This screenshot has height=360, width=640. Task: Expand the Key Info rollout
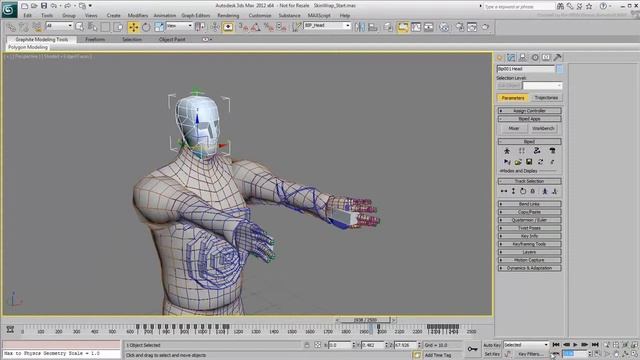(x=529, y=236)
